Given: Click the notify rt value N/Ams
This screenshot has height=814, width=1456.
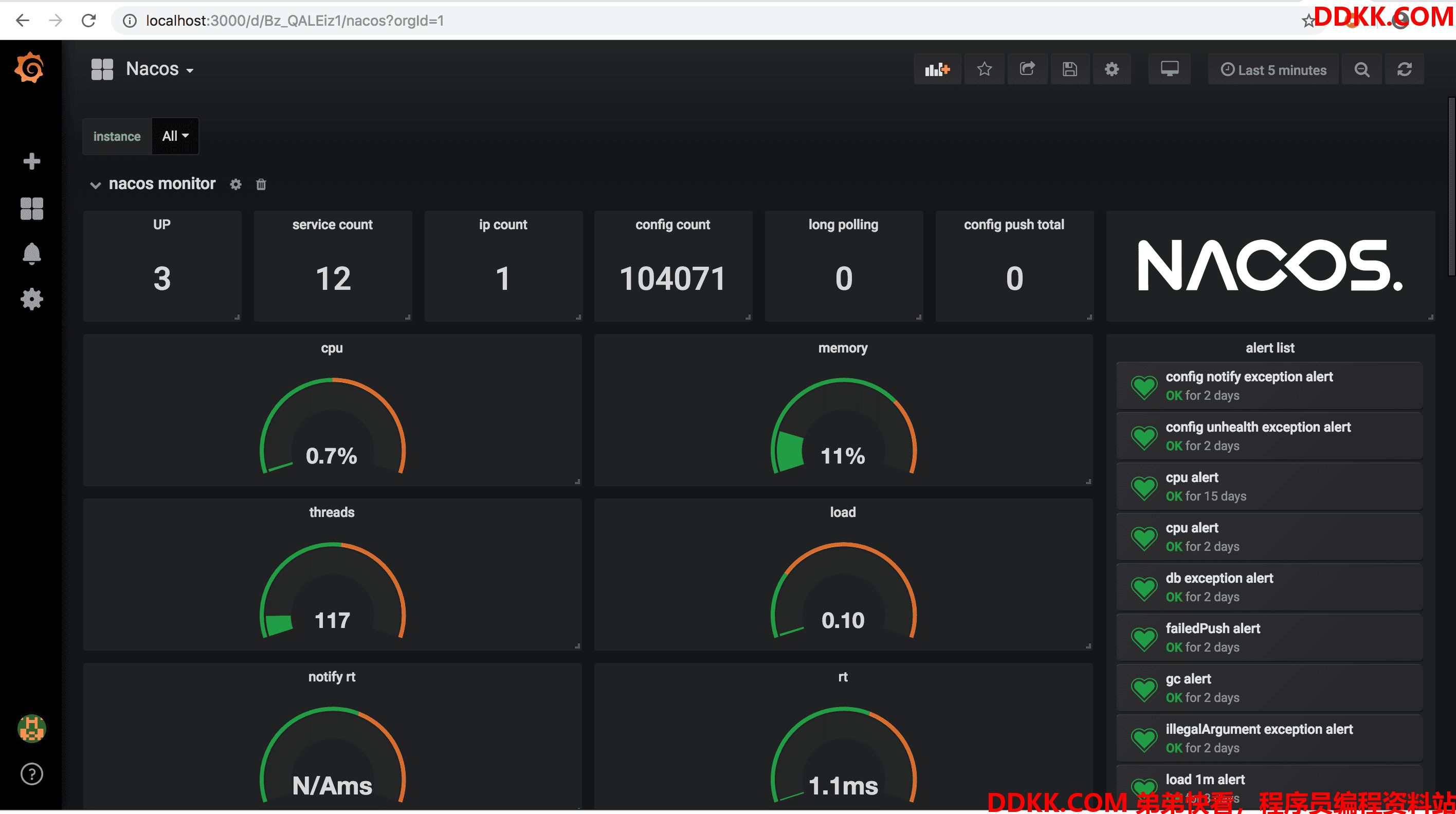Looking at the screenshot, I should (x=332, y=786).
